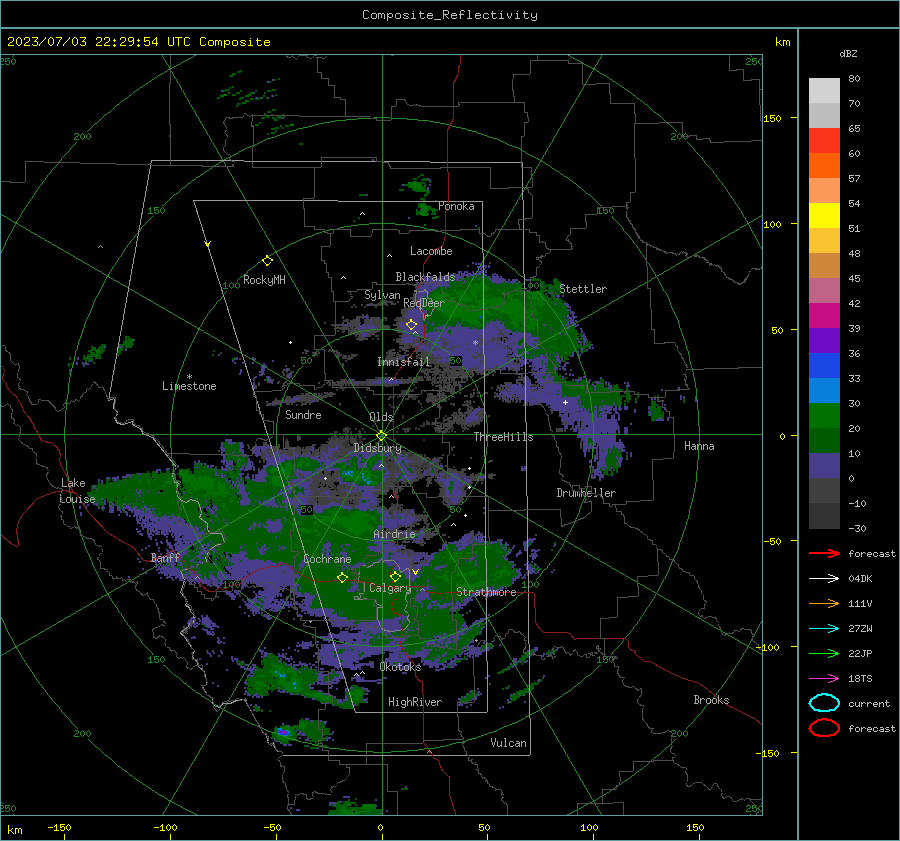Image resolution: width=900 pixels, height=841 pixels.
Task: Select yellow diamond marker above Calgary label
Action: [x=395, y=576]
